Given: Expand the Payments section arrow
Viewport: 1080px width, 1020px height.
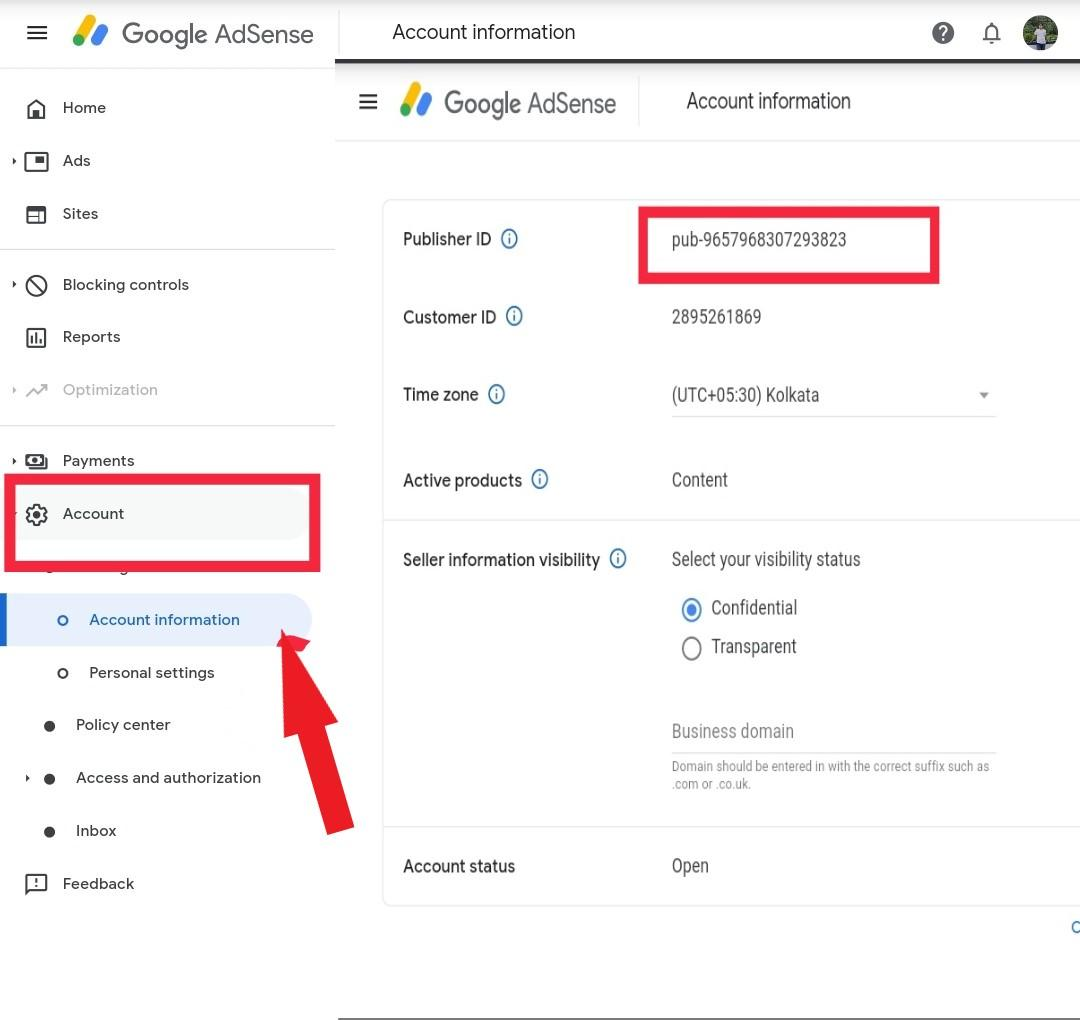Looking at the screenshot, I should click(14, 461).
